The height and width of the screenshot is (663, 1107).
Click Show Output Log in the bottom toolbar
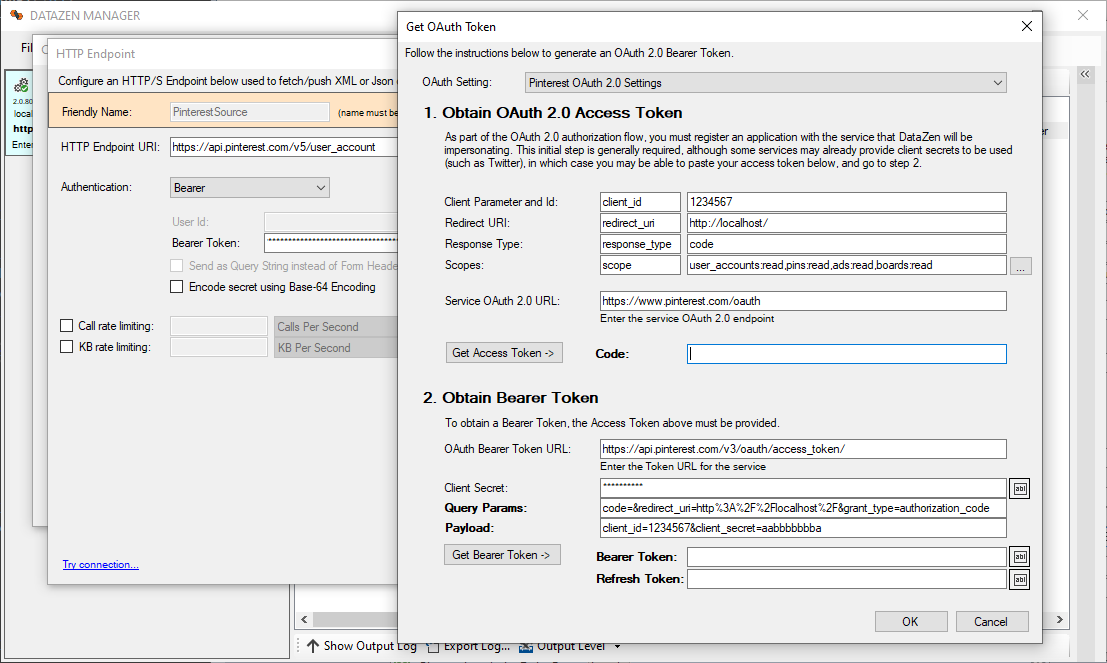370,645
